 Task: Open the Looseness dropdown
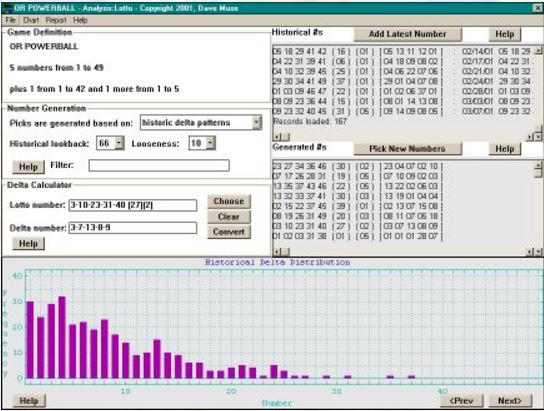point(211,143)
